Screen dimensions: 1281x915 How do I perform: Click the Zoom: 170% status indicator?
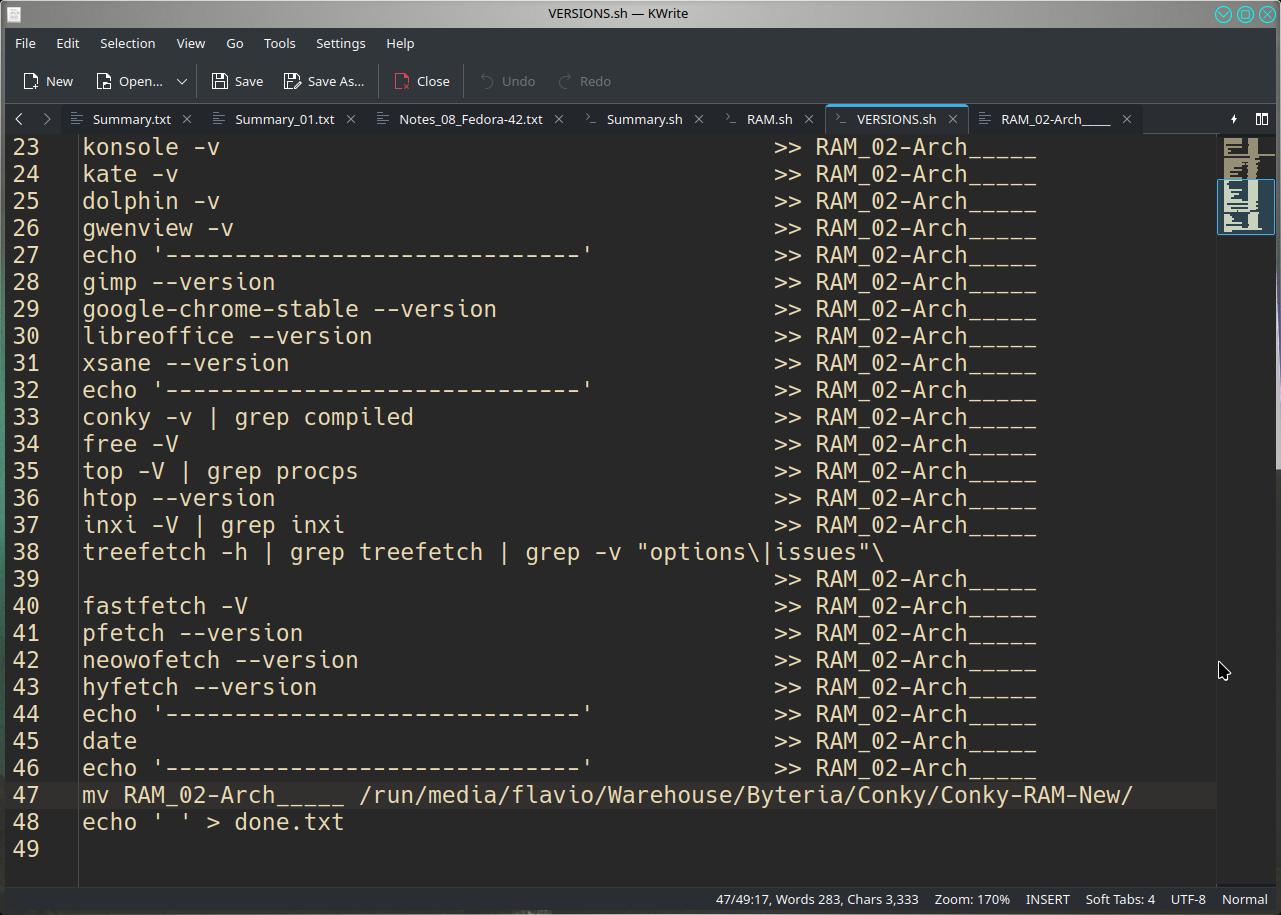tap(971, 899)
